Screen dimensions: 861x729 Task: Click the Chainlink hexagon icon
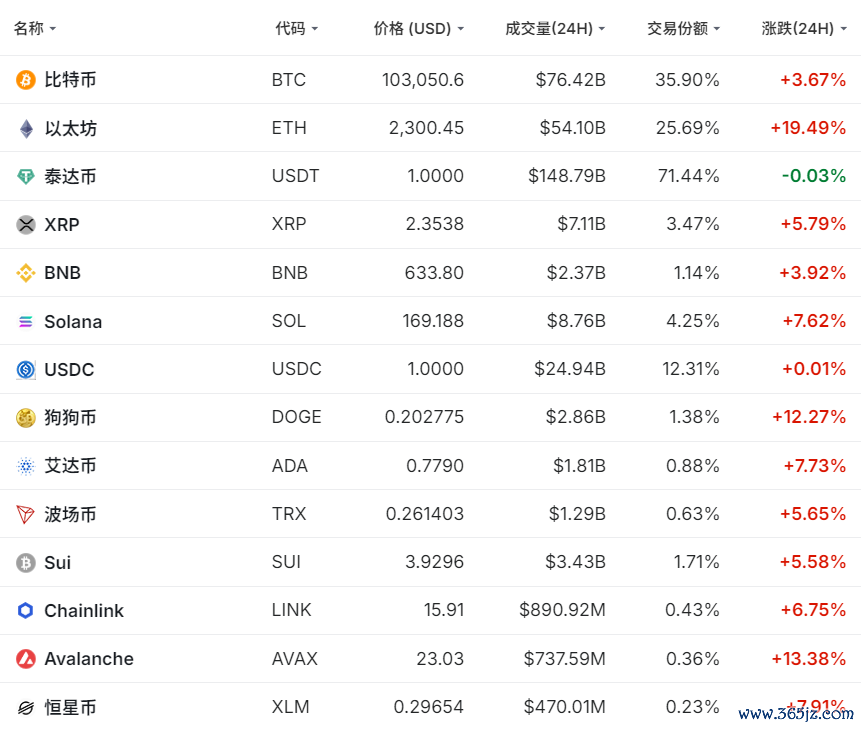coord(26,611)
